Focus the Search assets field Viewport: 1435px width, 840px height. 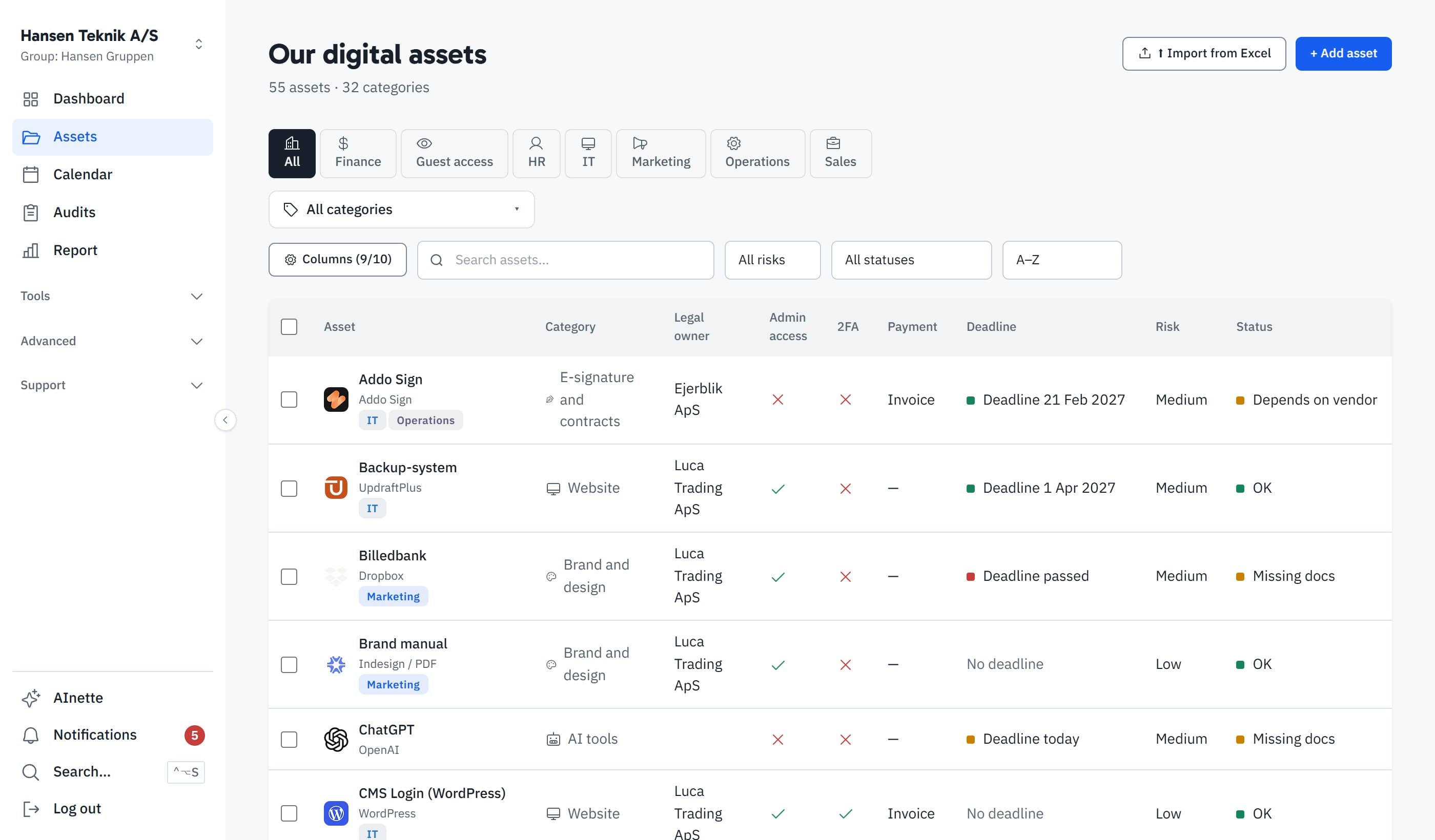pyautogui.click(x=565, y=260)
